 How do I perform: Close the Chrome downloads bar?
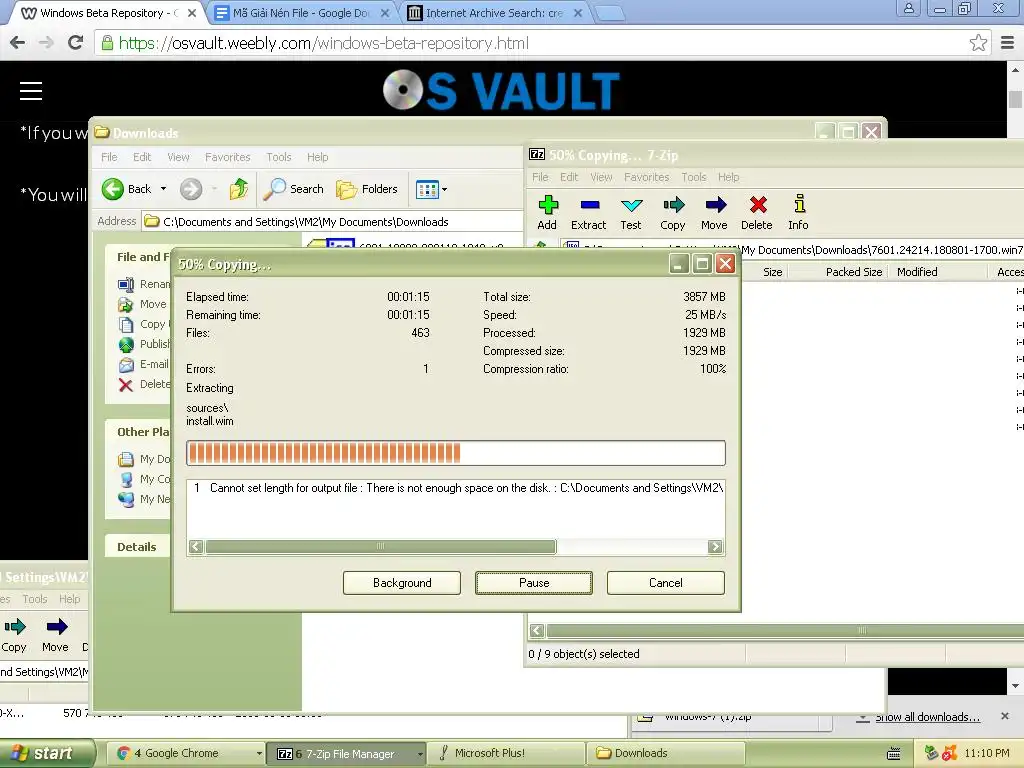pos(1005,716)
